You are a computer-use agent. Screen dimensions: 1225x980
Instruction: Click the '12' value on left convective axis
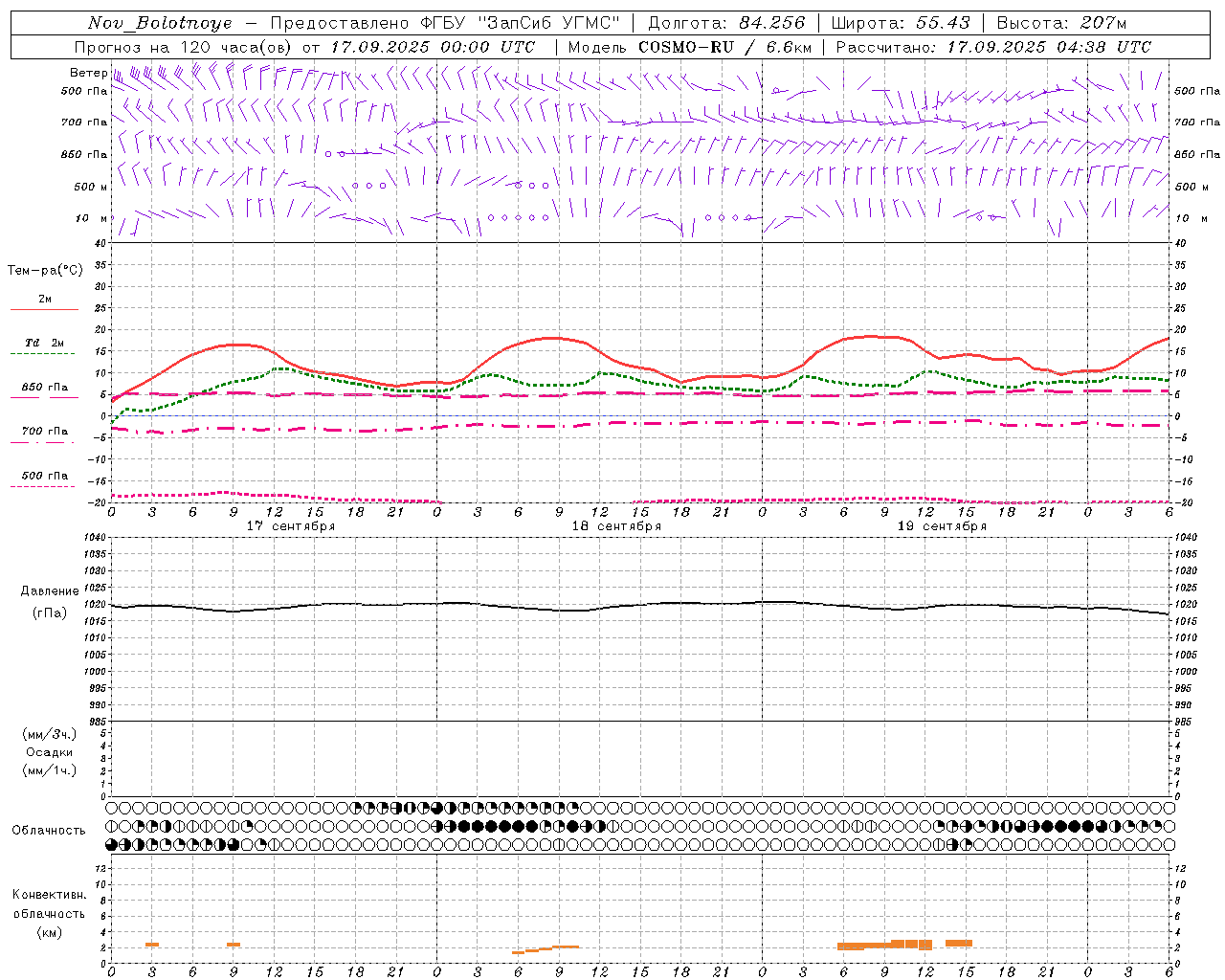(x=100, y=869)
